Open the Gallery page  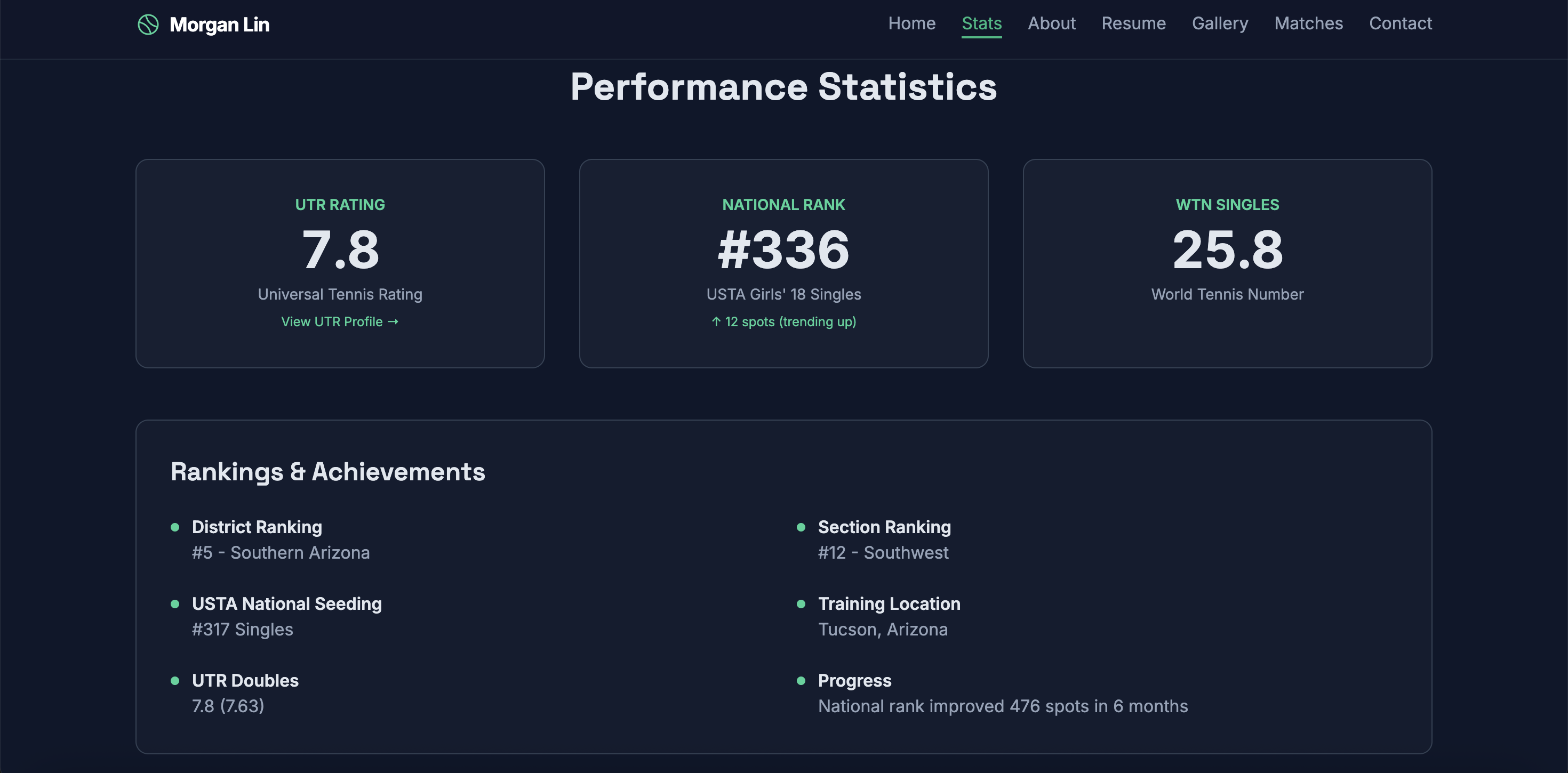click(1220, 23)
